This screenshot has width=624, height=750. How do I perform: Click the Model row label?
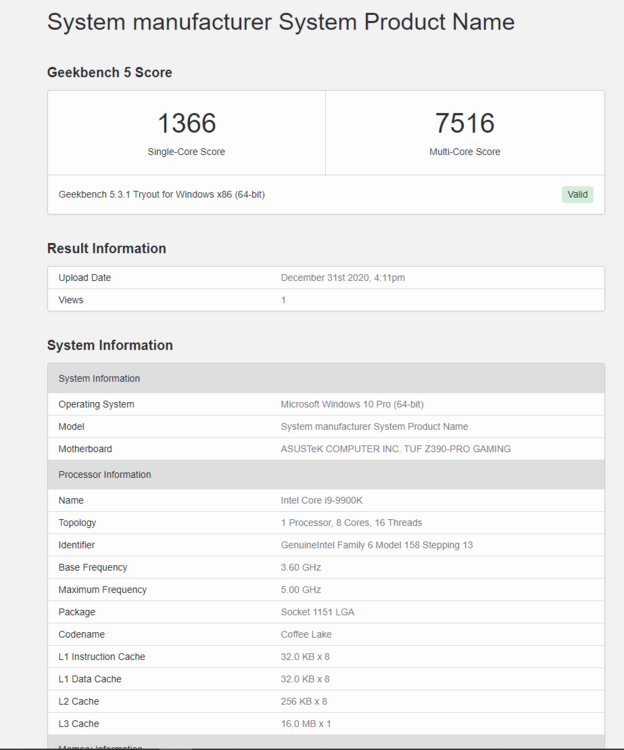click(71, 427)
